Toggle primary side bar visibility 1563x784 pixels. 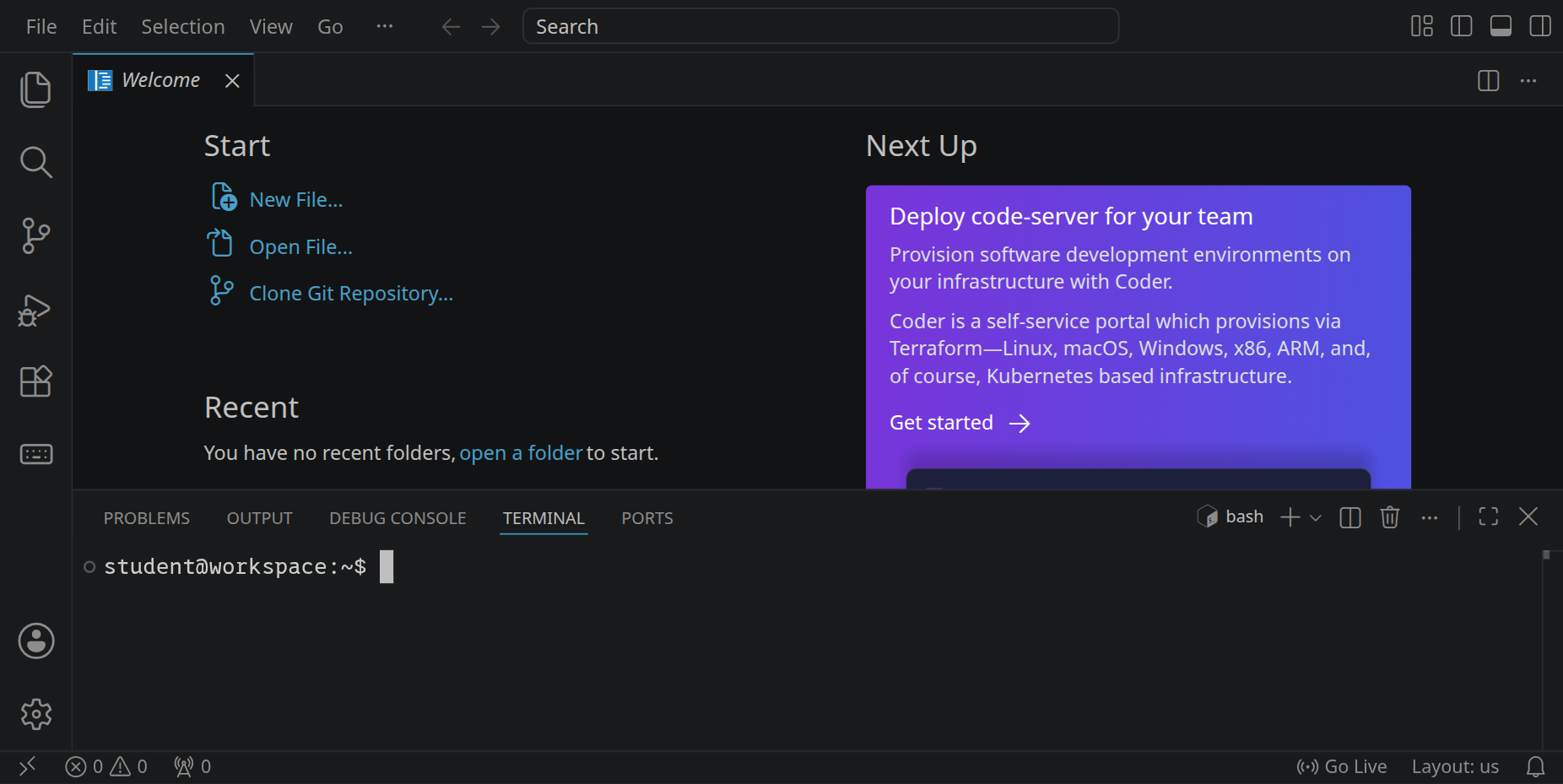[1462, 26]
